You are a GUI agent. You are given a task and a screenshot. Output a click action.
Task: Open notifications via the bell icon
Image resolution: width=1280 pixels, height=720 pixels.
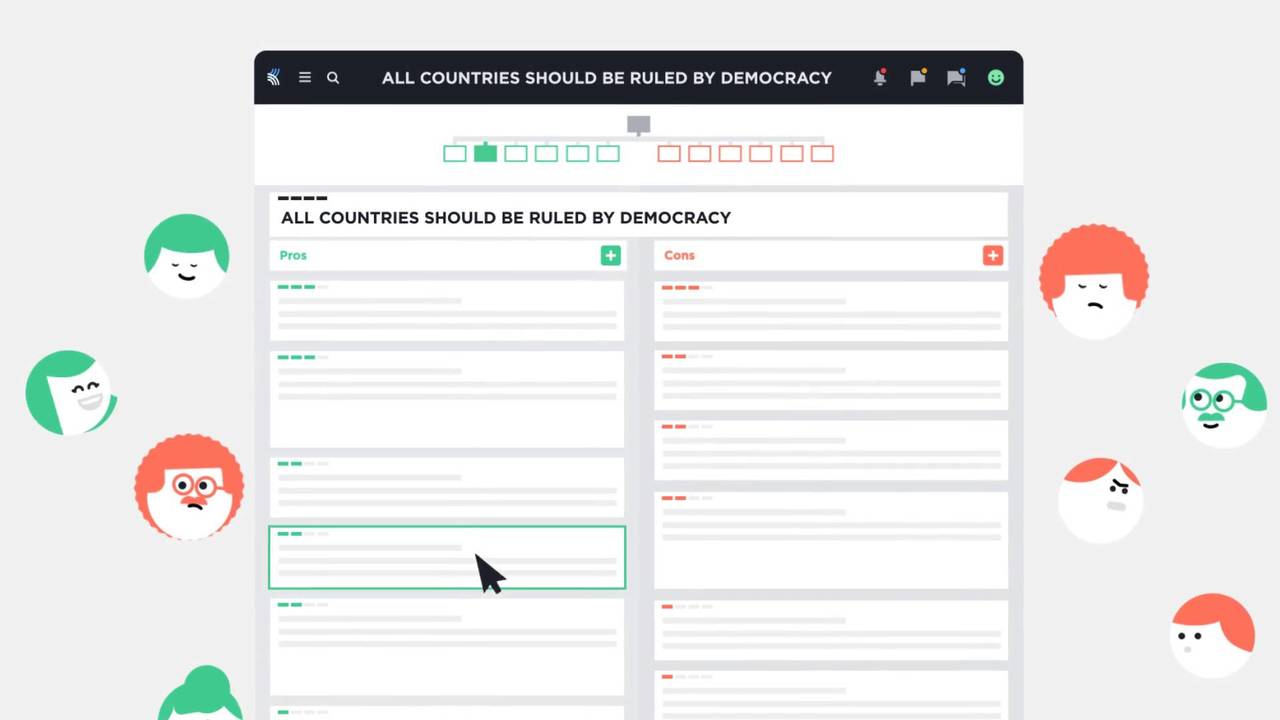(x=880, y=77)
